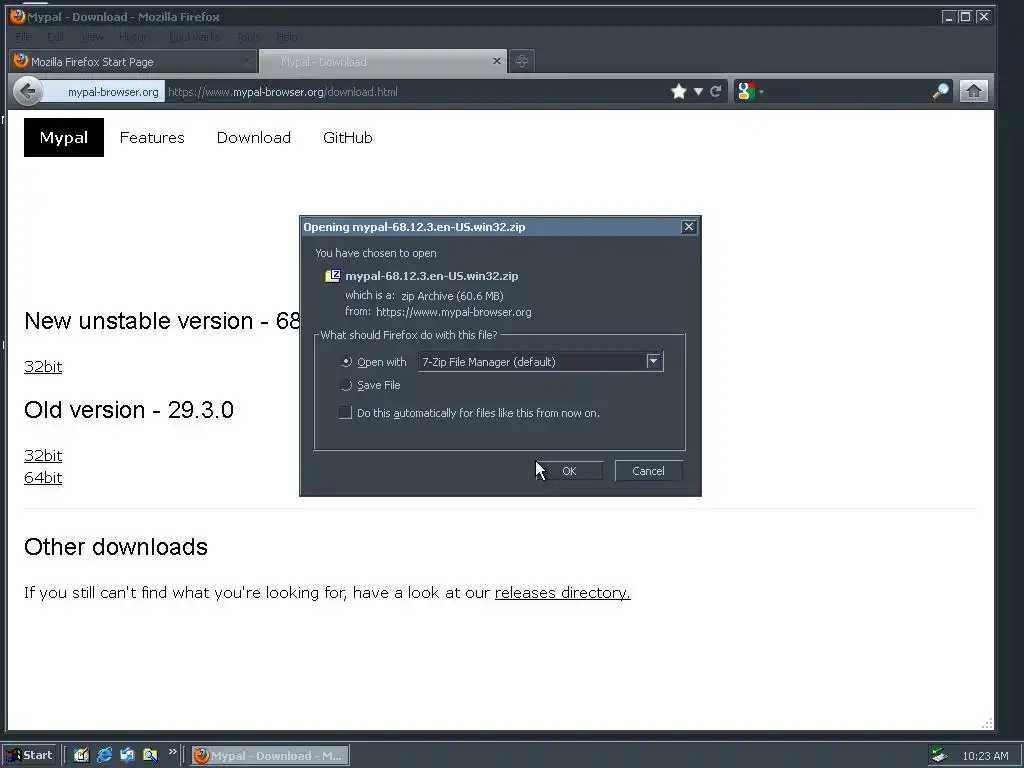The height and width of the screenshot is (768, 1024).
Task: Click 32bit link under New unstable version
Action: pos(43,366)
